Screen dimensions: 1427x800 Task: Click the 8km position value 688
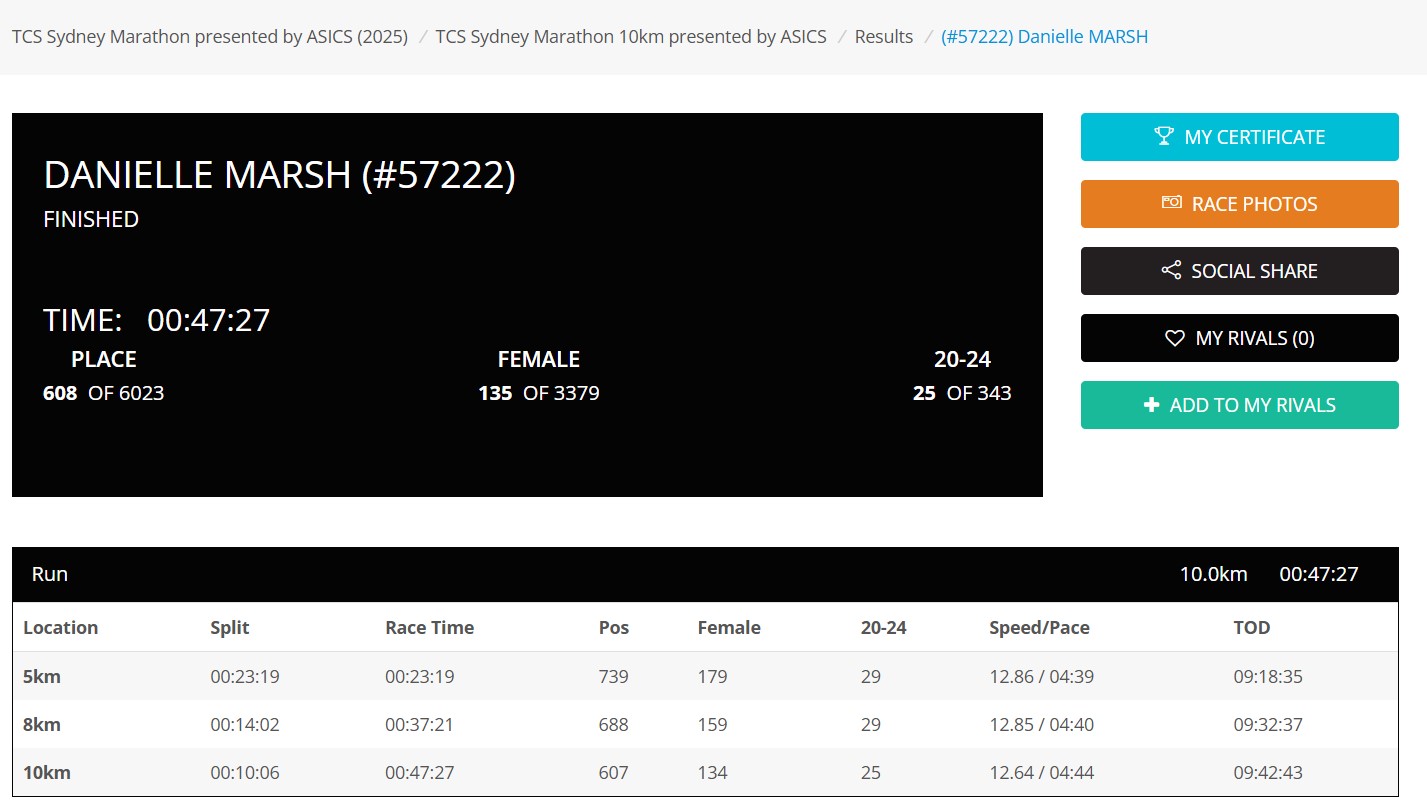coord(614,725)
